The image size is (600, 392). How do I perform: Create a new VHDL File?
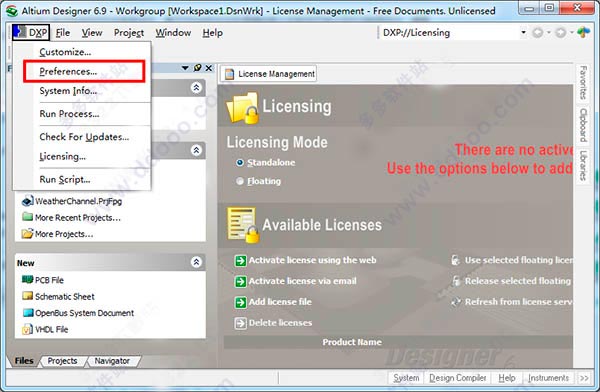tap(51, 329)
